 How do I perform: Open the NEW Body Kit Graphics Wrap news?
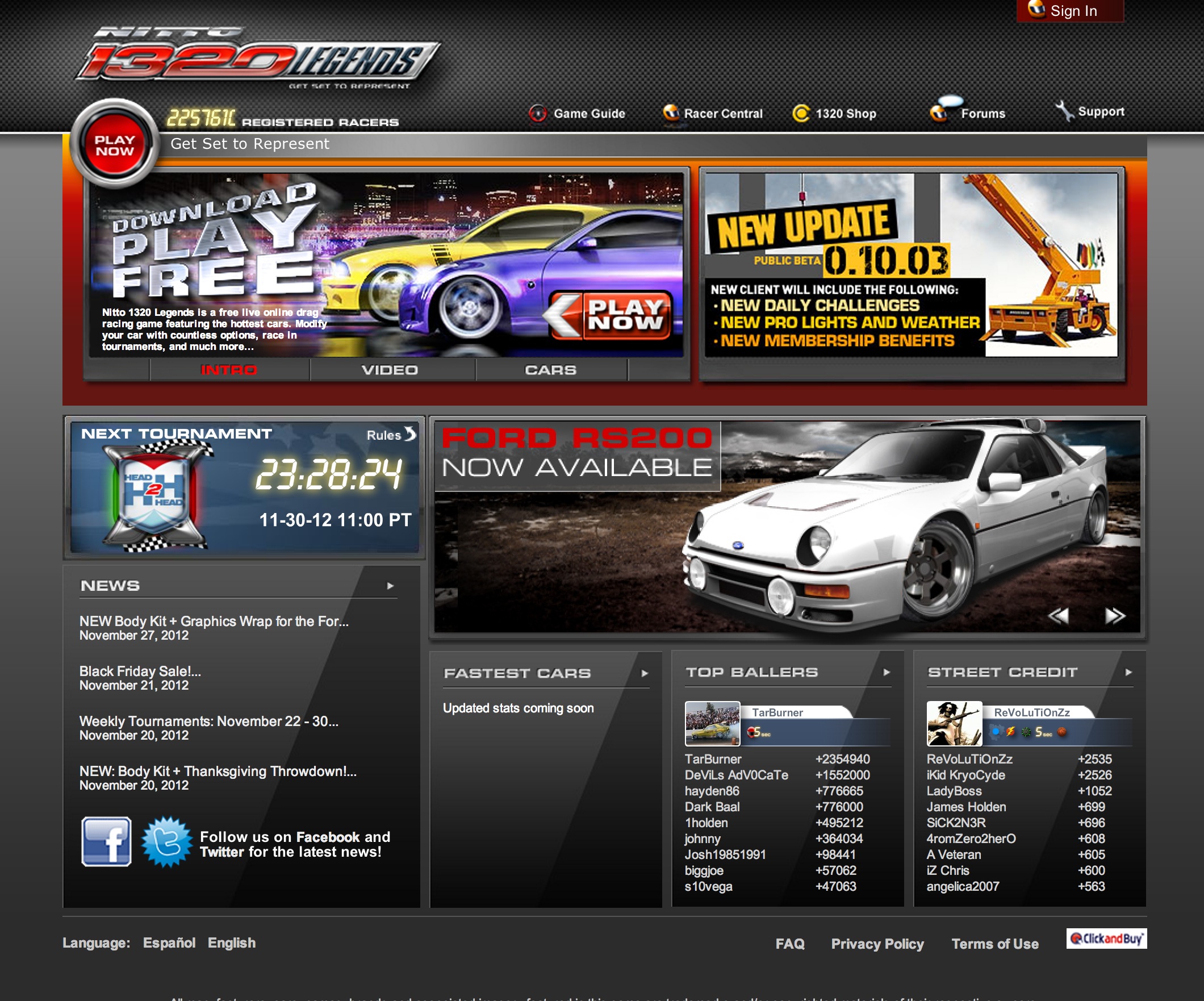[x=214, y=622]
